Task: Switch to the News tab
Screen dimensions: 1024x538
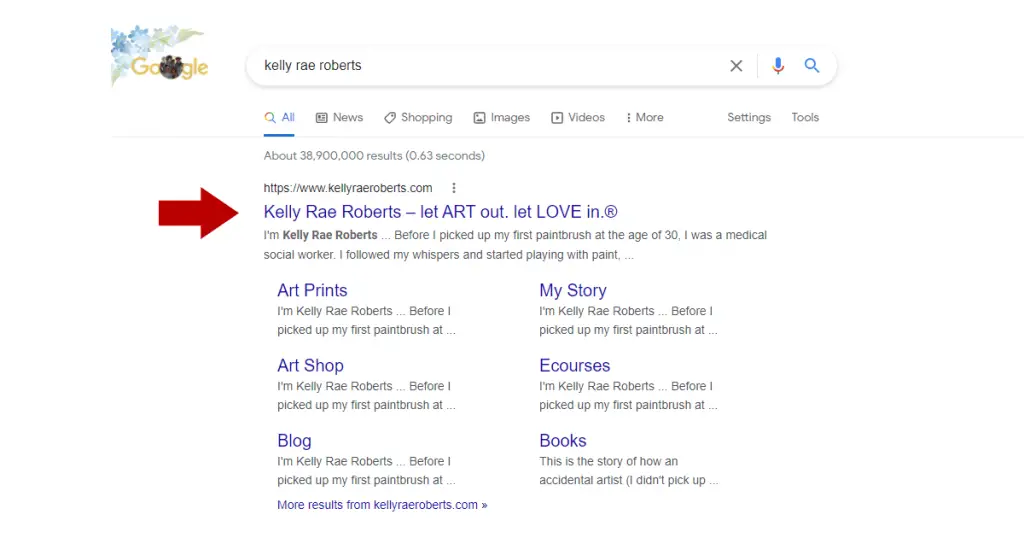Action: (340, 118)
